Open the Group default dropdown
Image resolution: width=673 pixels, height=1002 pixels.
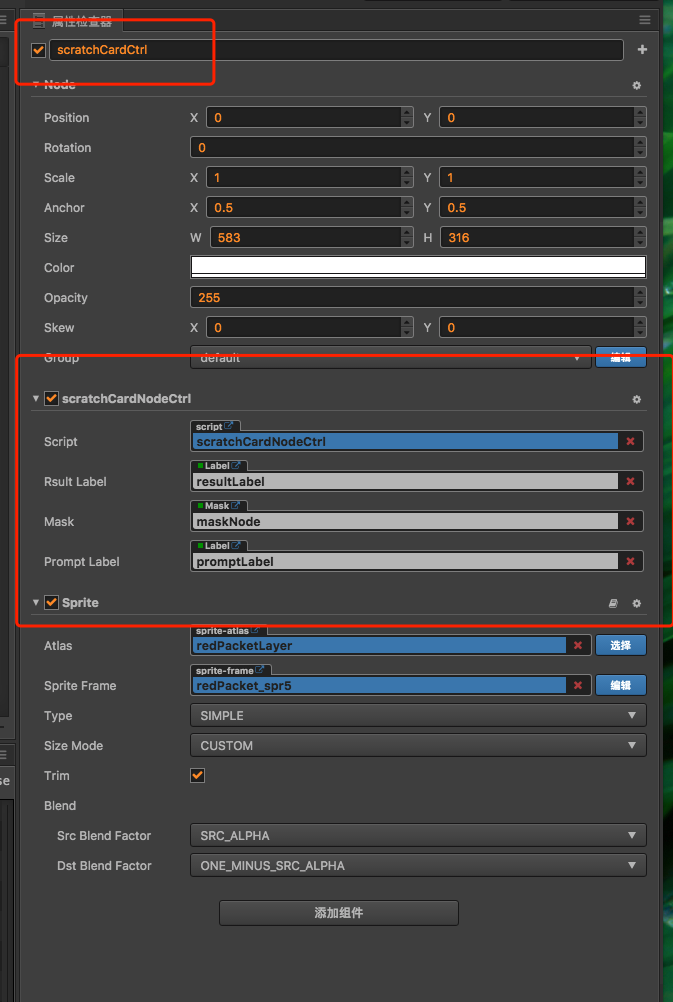click(x=391, y=358)
